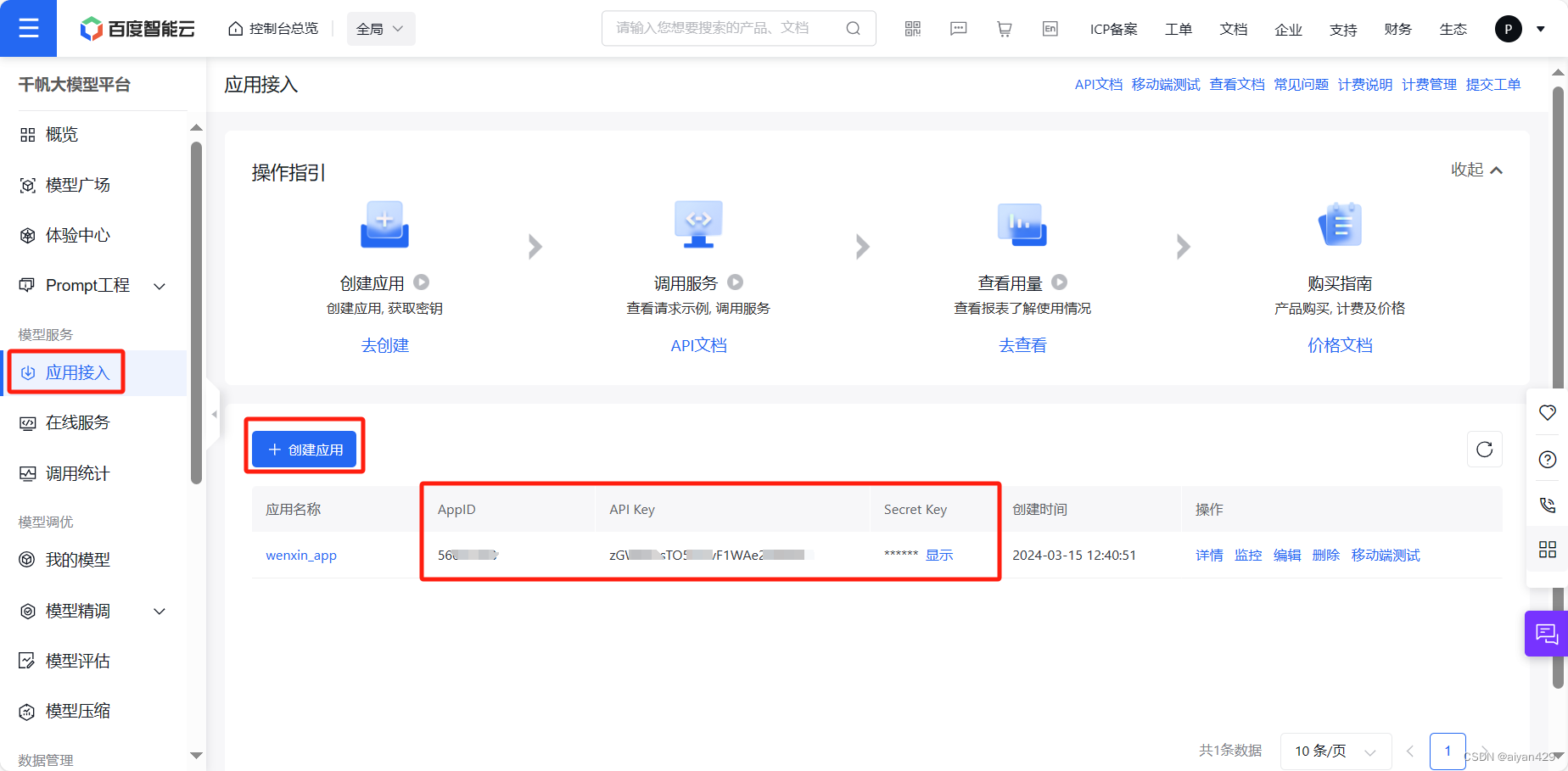The width and height of the screenshot is (1568, 771).
Task: Click the 创建应用 guide illustration icon
Action: [384, 225]
